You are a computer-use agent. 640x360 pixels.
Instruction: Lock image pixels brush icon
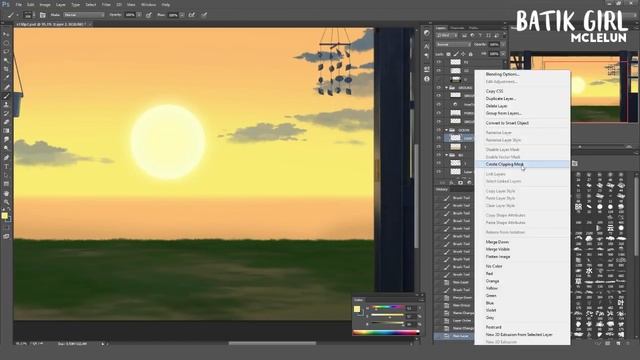pos(456,53)
